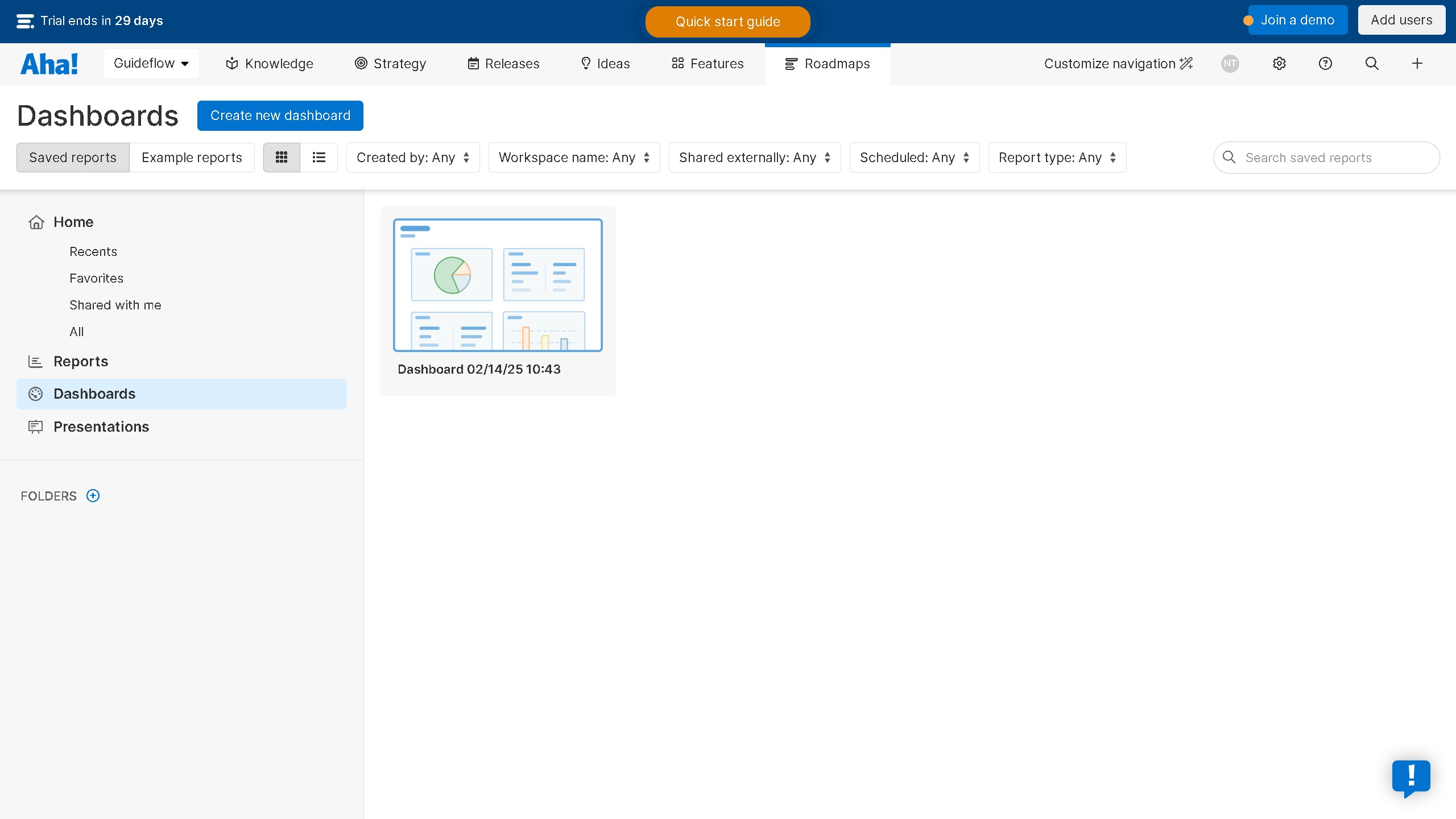Open the Features navigation tab
Image resolution: width=1456 pixels, height=819 pixels.
click(708, 64)
